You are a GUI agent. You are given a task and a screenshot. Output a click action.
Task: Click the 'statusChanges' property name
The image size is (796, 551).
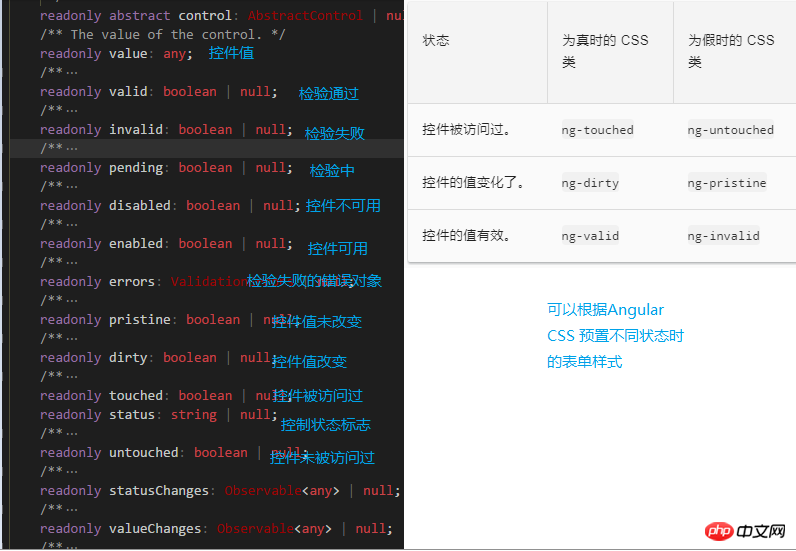(x=159, y=491)
